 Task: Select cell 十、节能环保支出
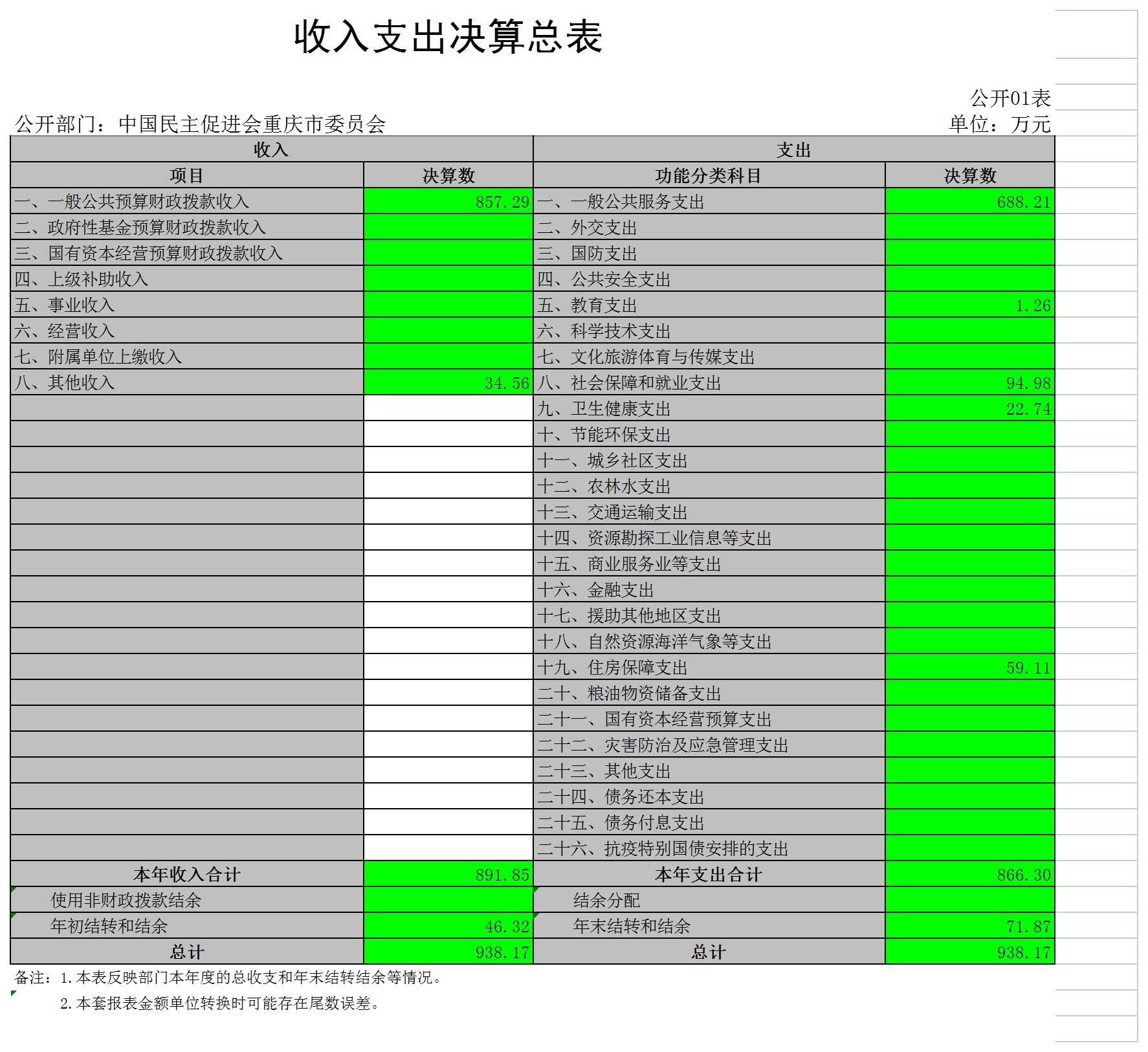pos(709,434)
